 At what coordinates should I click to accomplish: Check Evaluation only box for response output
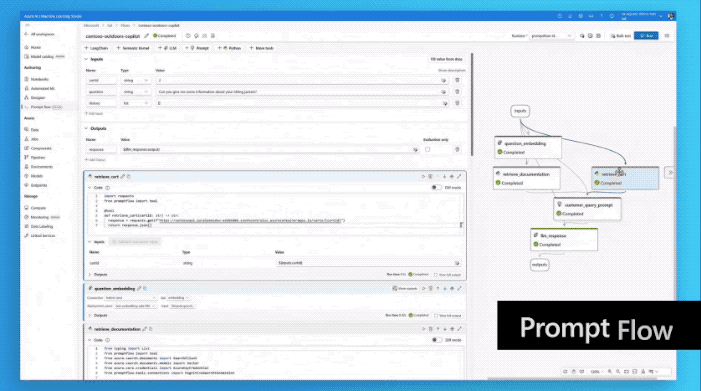427,150
